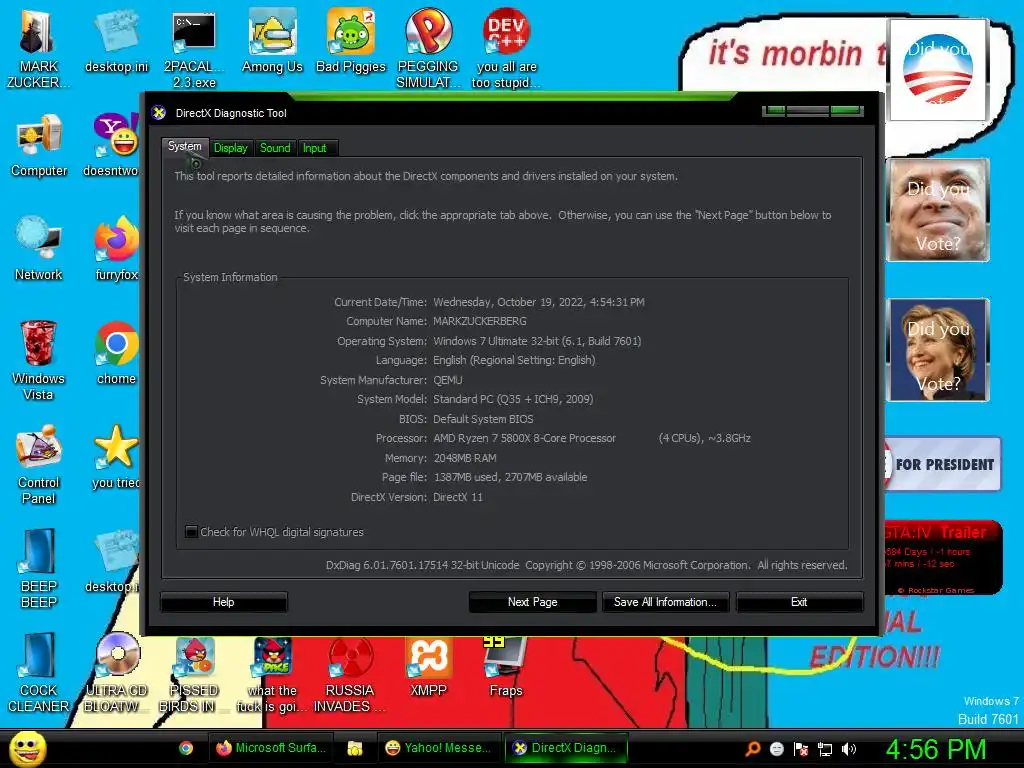Launch the XMPP XAMPP desktop shortcut
The height and width of the screenshot is (768, 1024).
coord(428,667)
